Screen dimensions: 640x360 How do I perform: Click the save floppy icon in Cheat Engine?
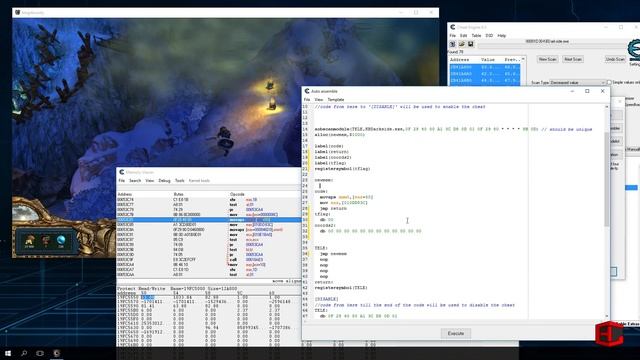coord(471,44)
